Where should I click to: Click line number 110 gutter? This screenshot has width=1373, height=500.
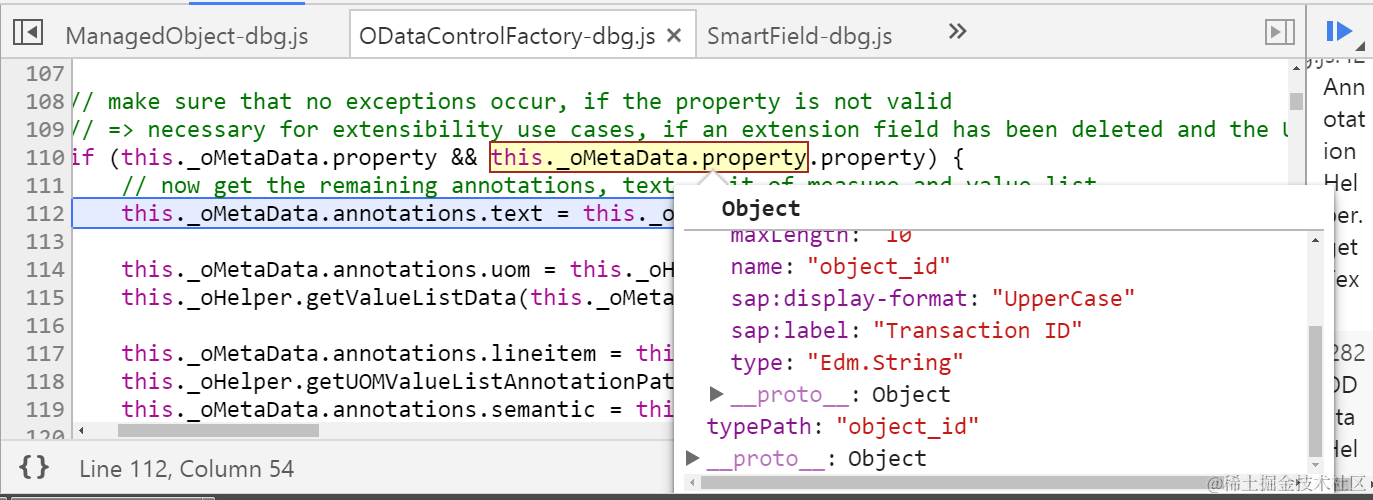pos(45,157)
